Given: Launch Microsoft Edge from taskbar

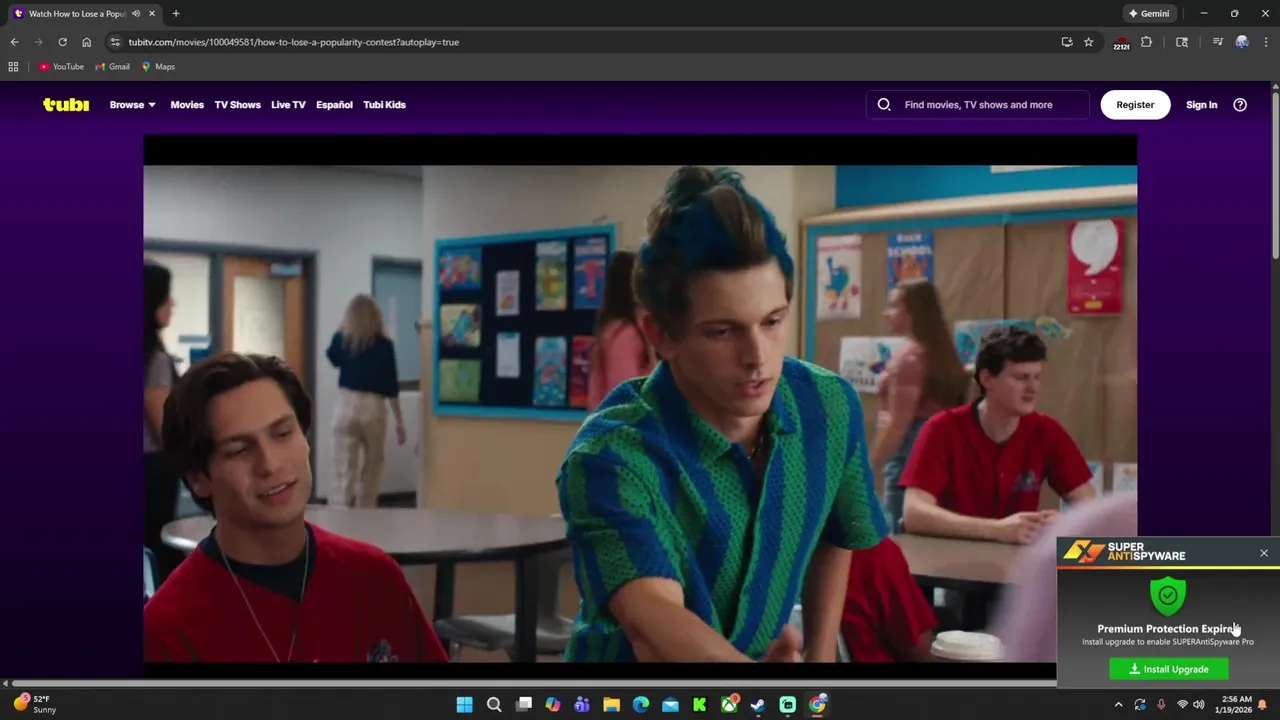Looking at the screenshot, I should pos(641,705).
